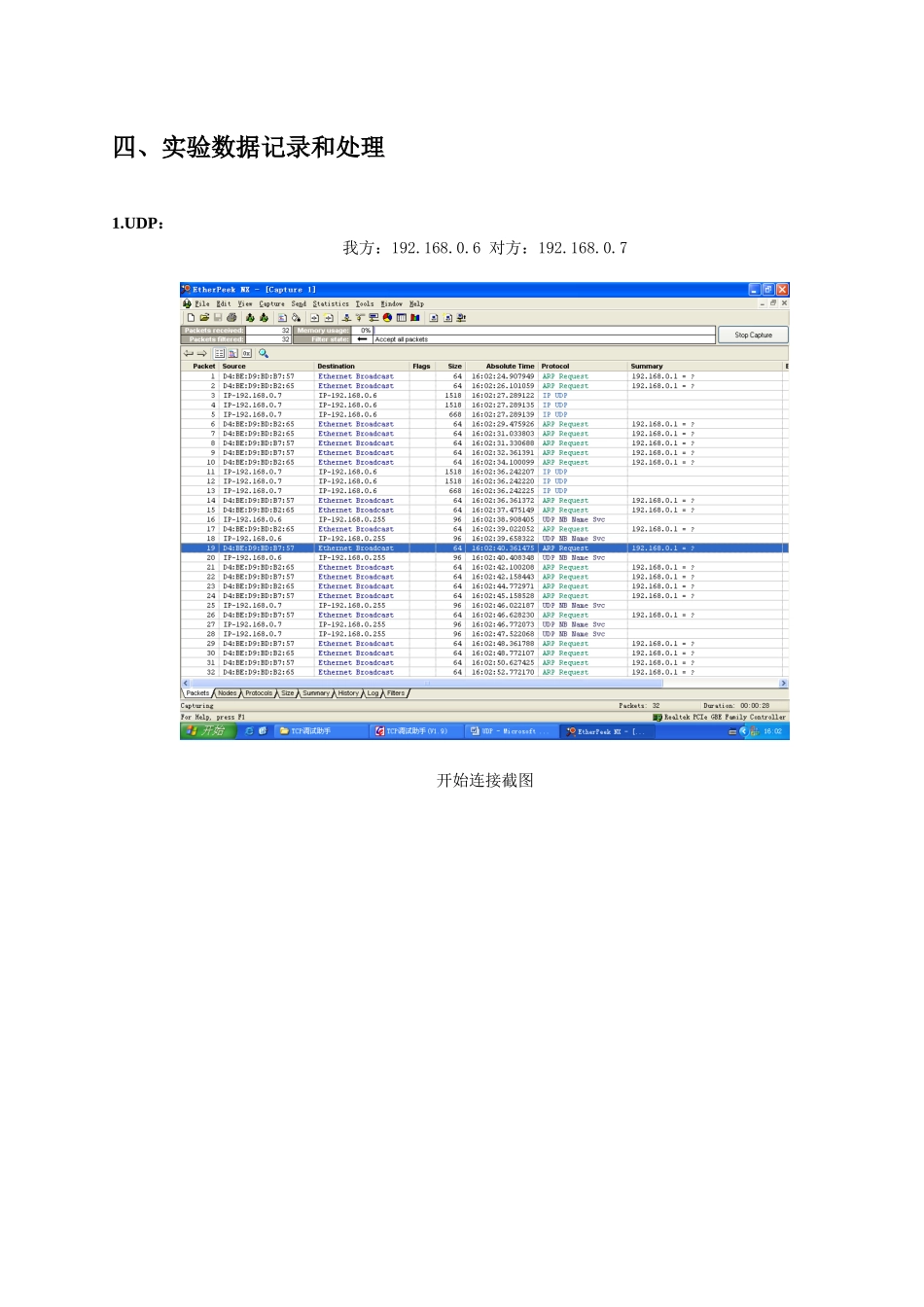Select packet row with time 16:02:24.907949
924x1307 pixels.
(483, 376)
